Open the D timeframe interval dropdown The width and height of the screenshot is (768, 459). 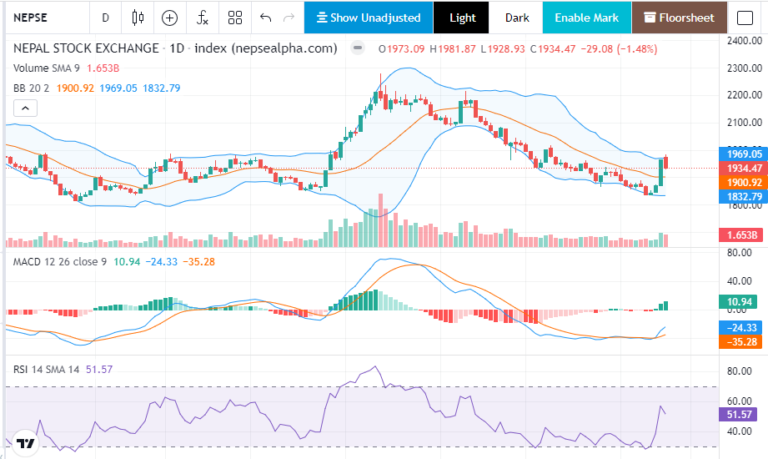click(106, 18)
